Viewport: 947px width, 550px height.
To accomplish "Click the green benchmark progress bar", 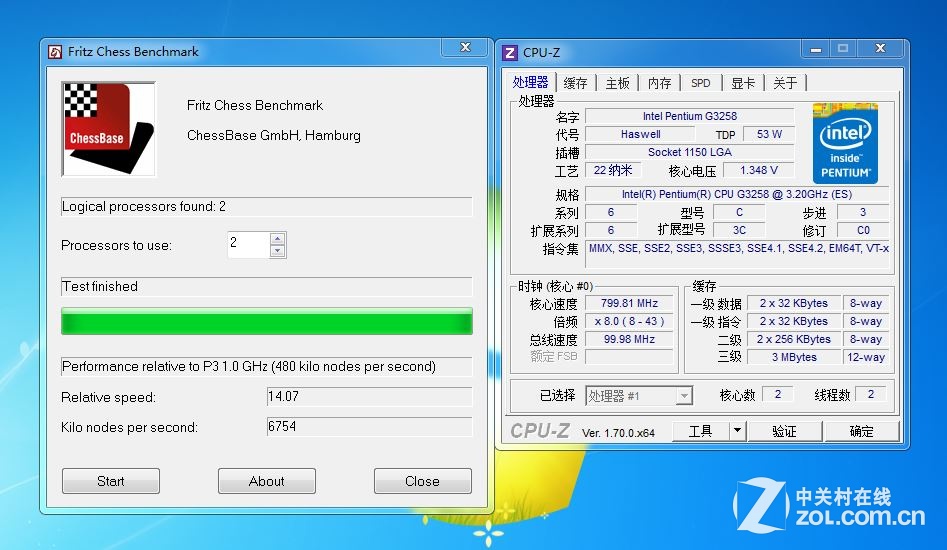I will coord(266,321).
